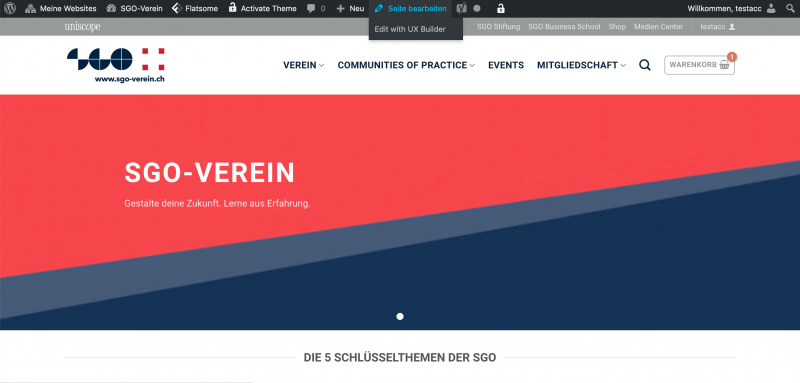Image resolution: width=800 pixels, height=383 pixels.
Task: Select Edit with UX Builder
Action: pos(410,29)
